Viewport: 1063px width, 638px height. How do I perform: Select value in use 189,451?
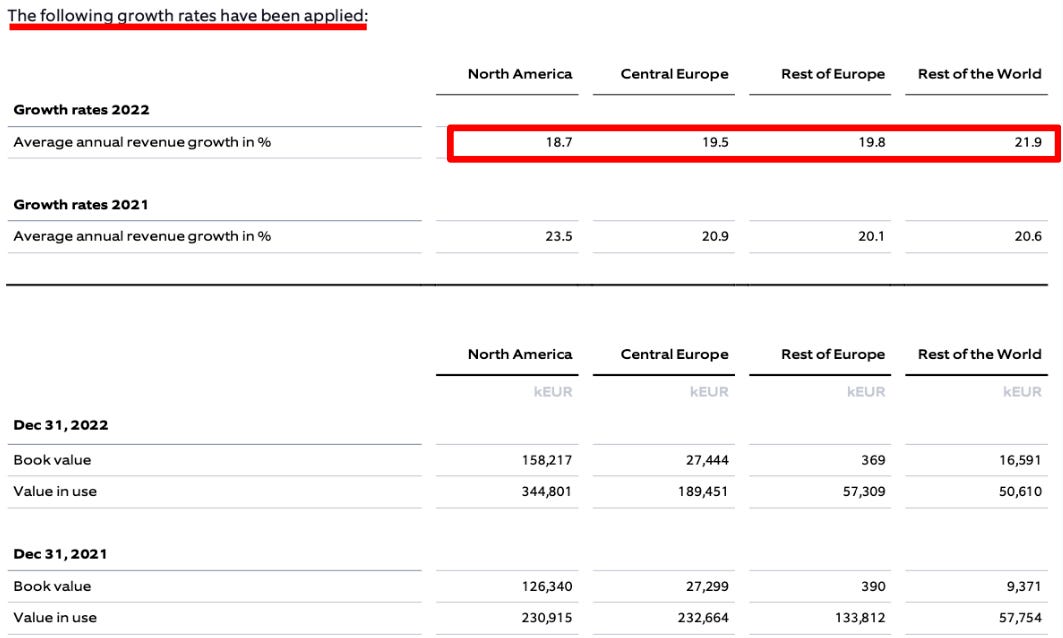(703, 492)
